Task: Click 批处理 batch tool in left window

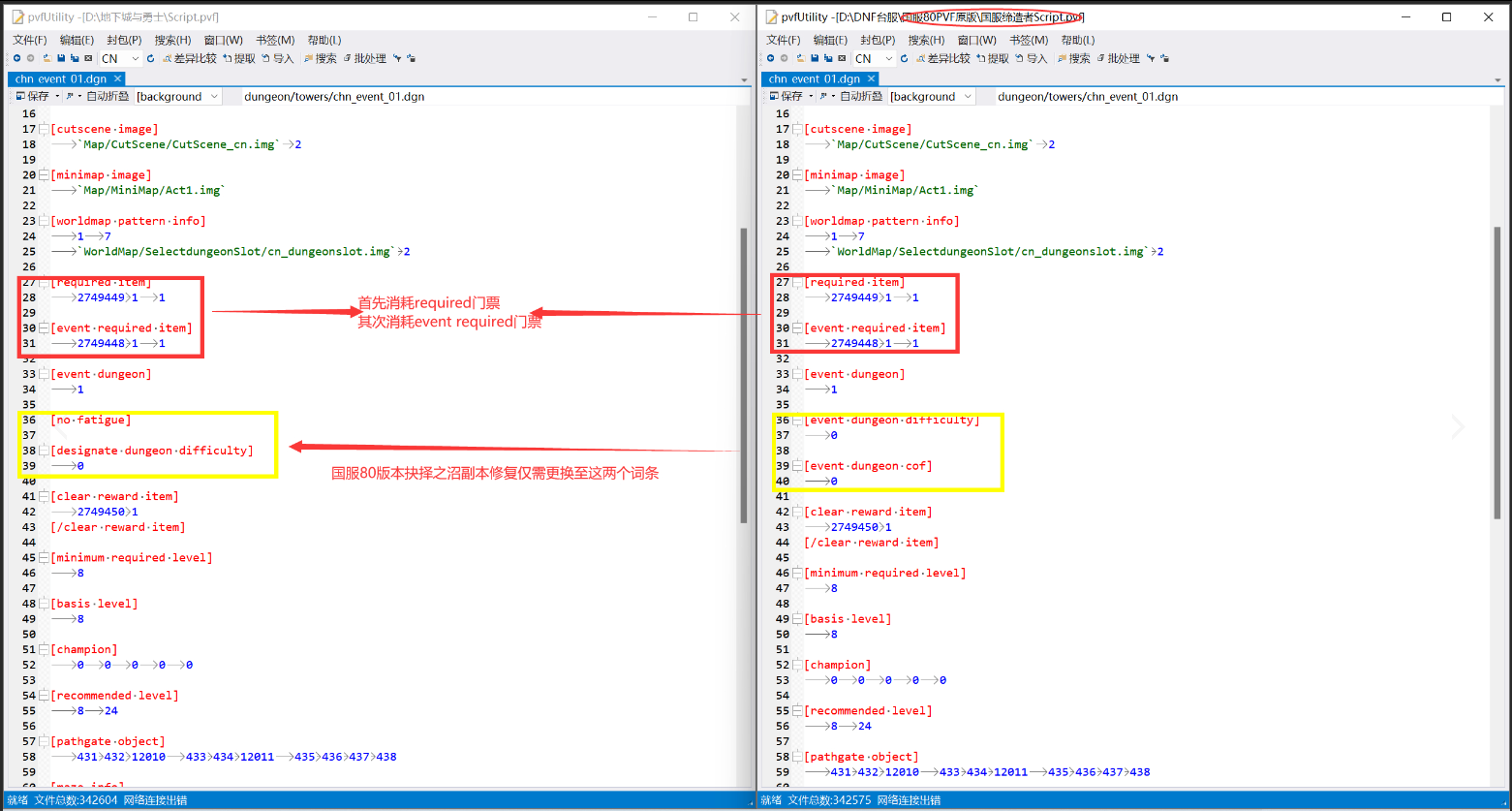Action: 364,58
